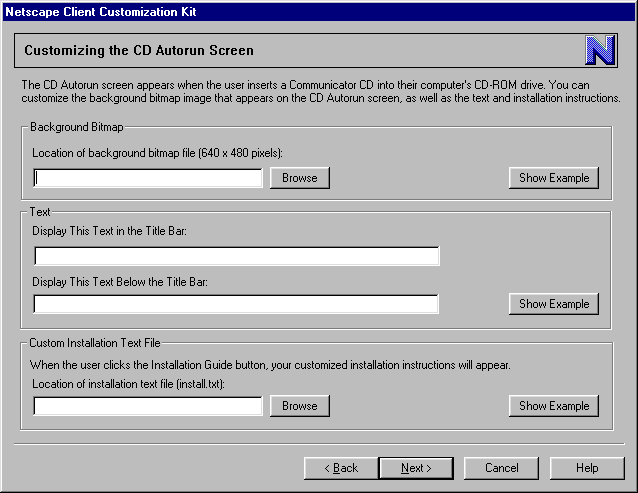
Task: Browse for the installation text file
Action: (x=299, y=406)
